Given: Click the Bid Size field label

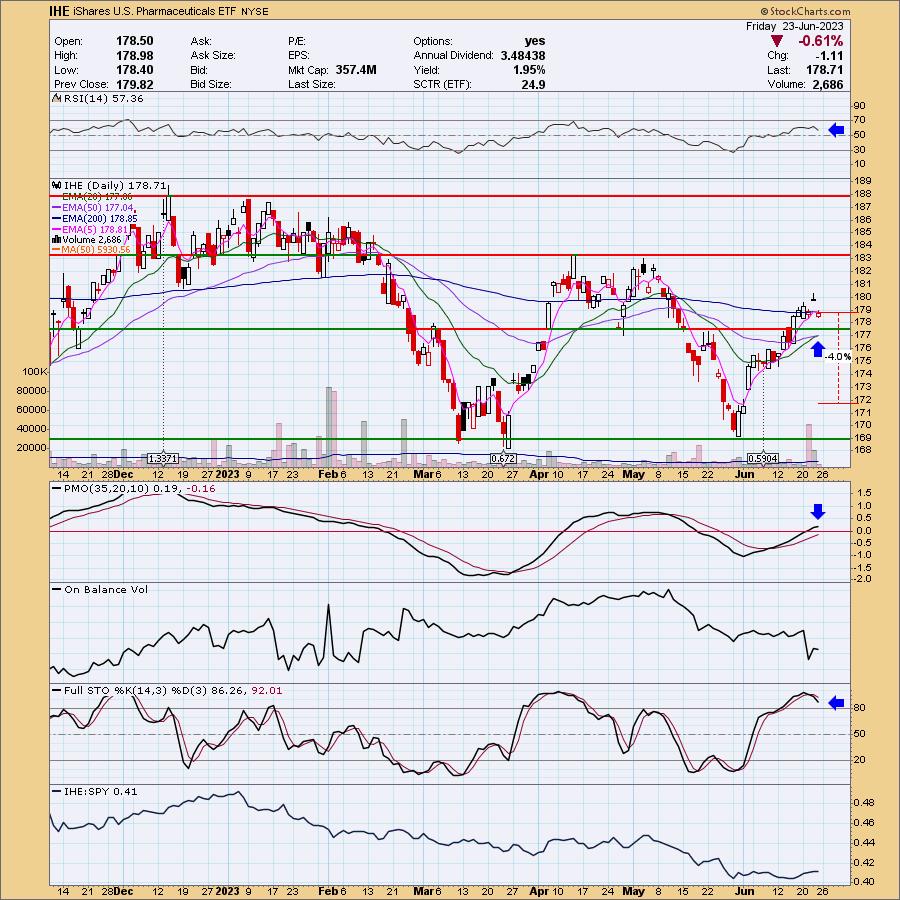Looking at the screenshot, I should pyautogui.click(x=211, y=84).
